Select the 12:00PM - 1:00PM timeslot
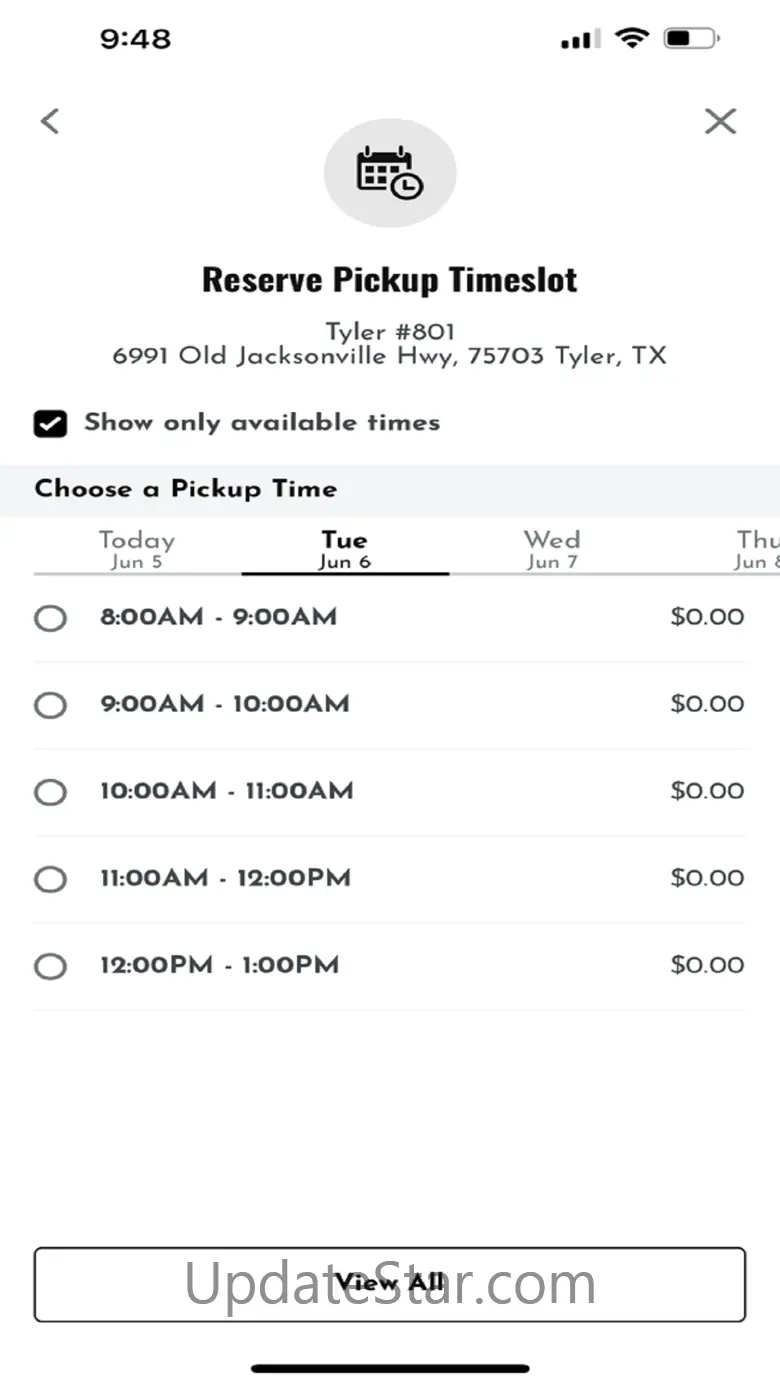This screenshot has height=1387, width=780. point(50,967)
